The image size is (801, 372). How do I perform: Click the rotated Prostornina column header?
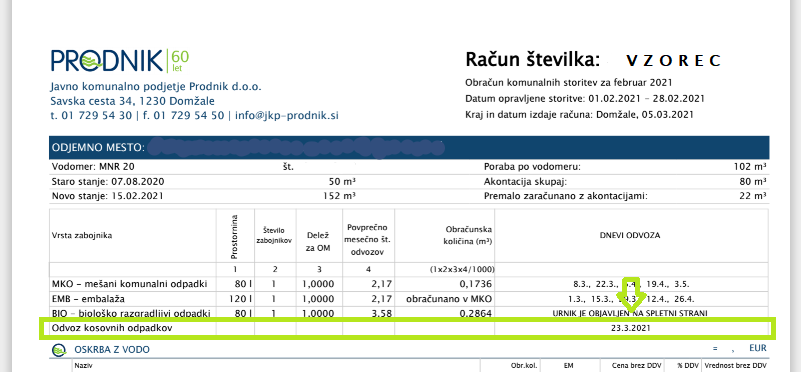[235, 236]
